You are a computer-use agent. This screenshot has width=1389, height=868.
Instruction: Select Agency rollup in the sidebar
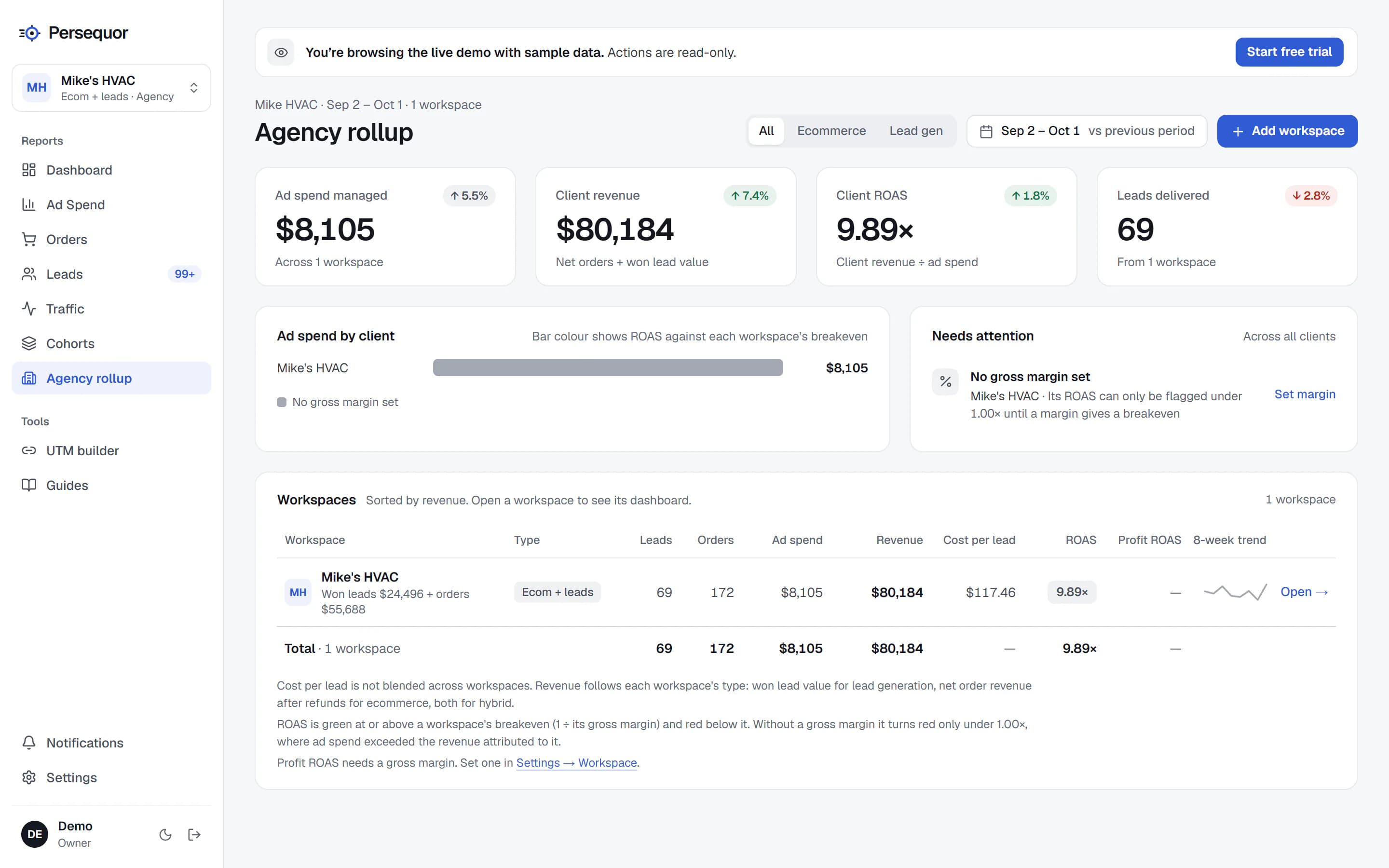(x=111, y=379)
